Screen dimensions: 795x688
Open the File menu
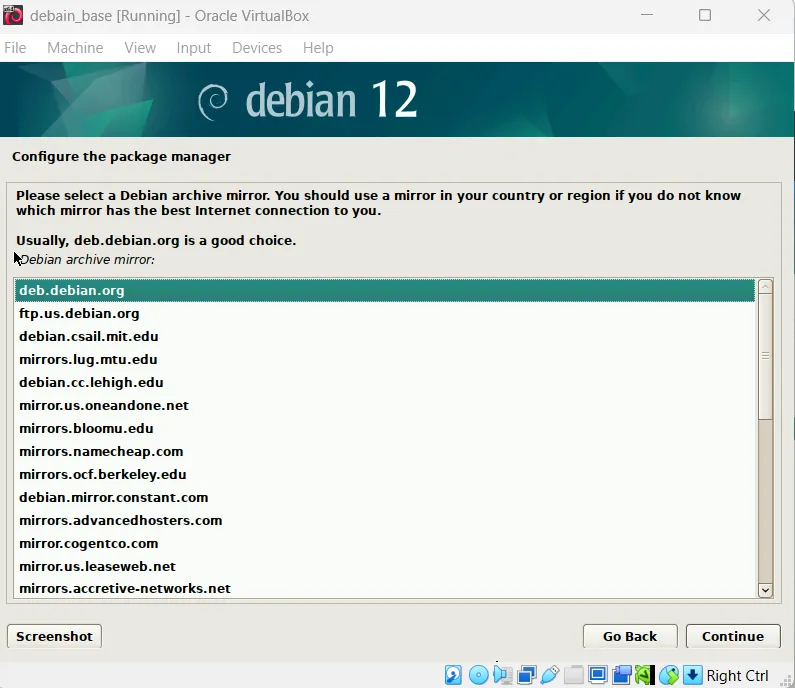(15, 48)
